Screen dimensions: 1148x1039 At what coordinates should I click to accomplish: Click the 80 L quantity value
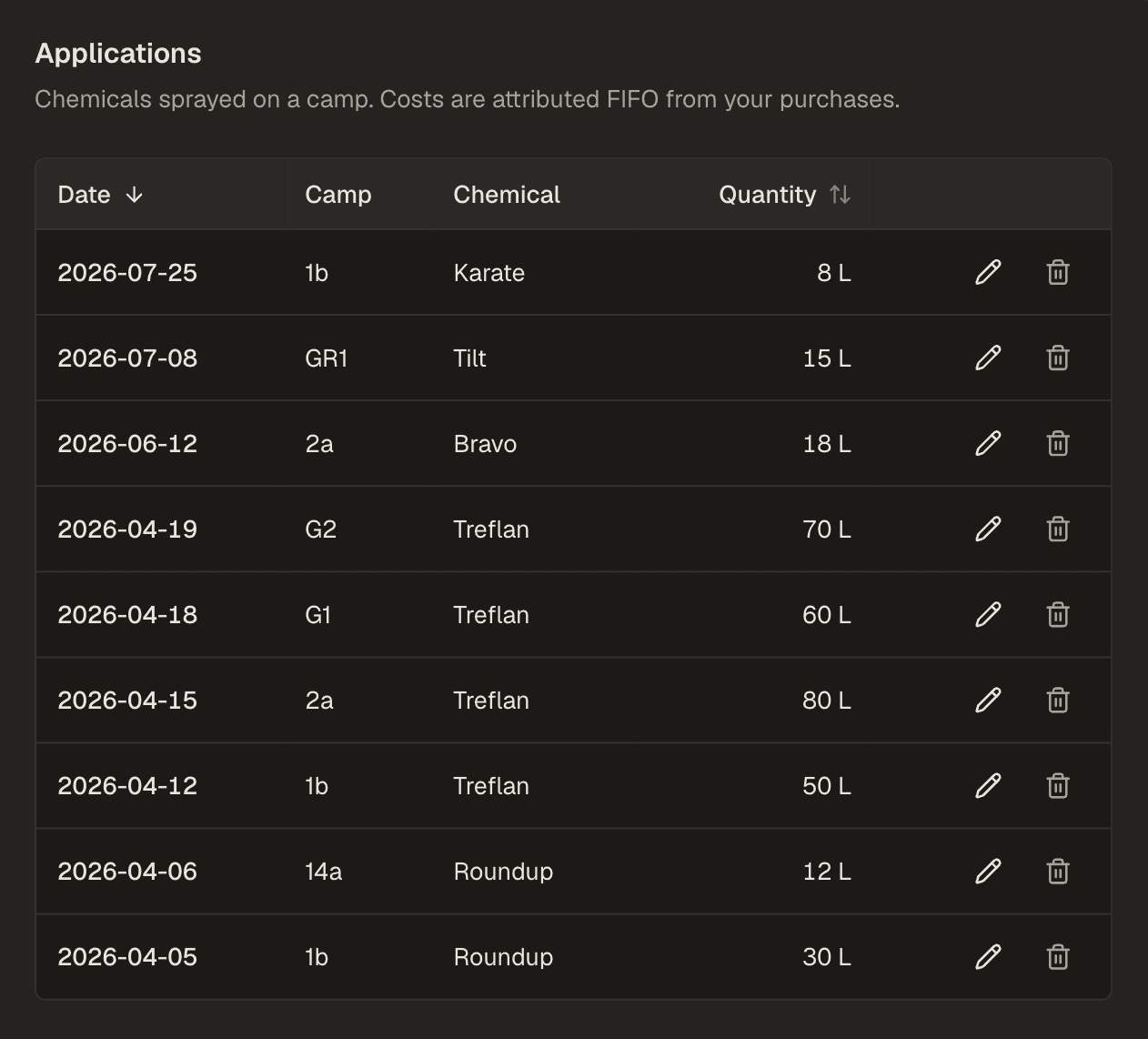(827, 701)
